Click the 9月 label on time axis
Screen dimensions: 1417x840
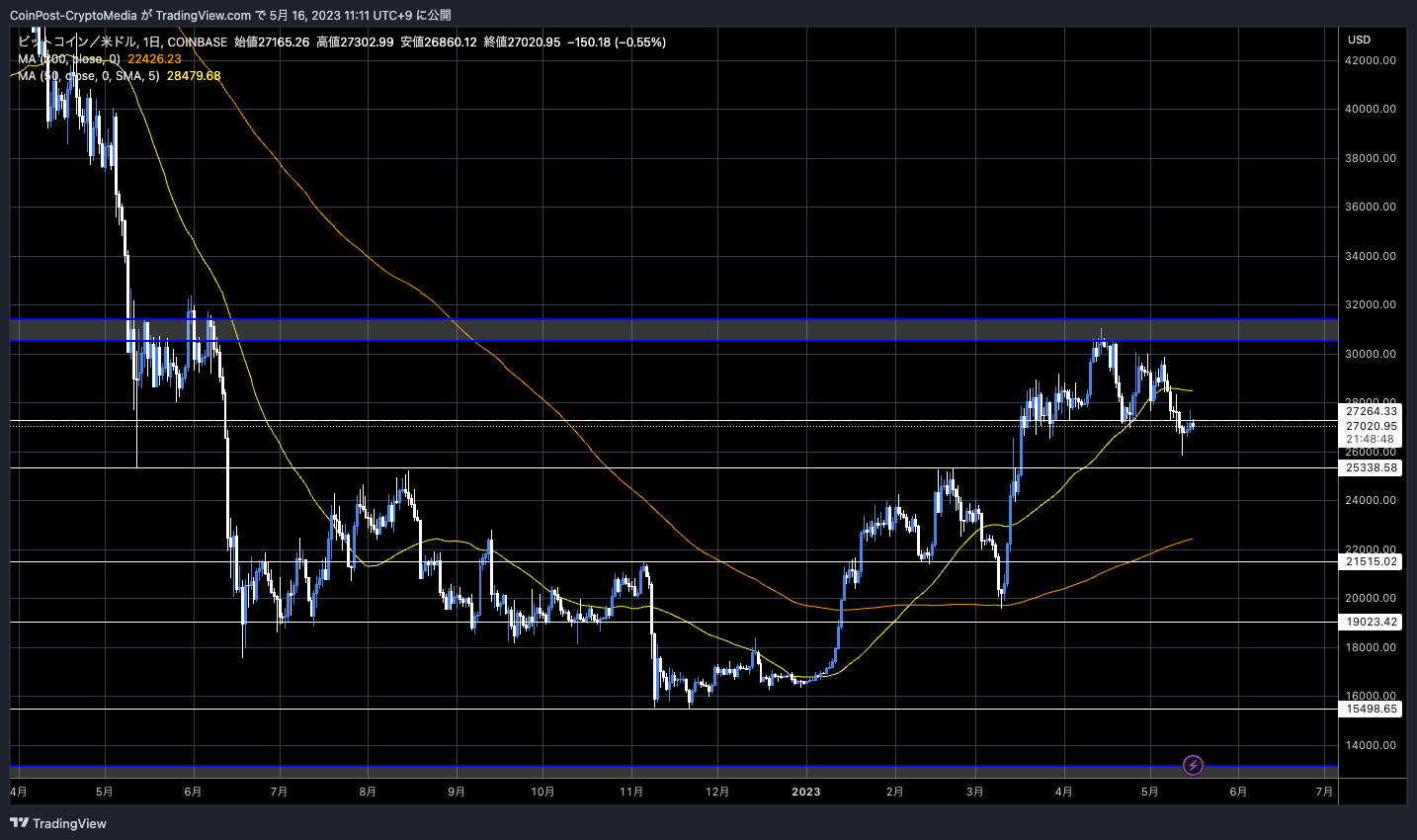tap(456, 792)
